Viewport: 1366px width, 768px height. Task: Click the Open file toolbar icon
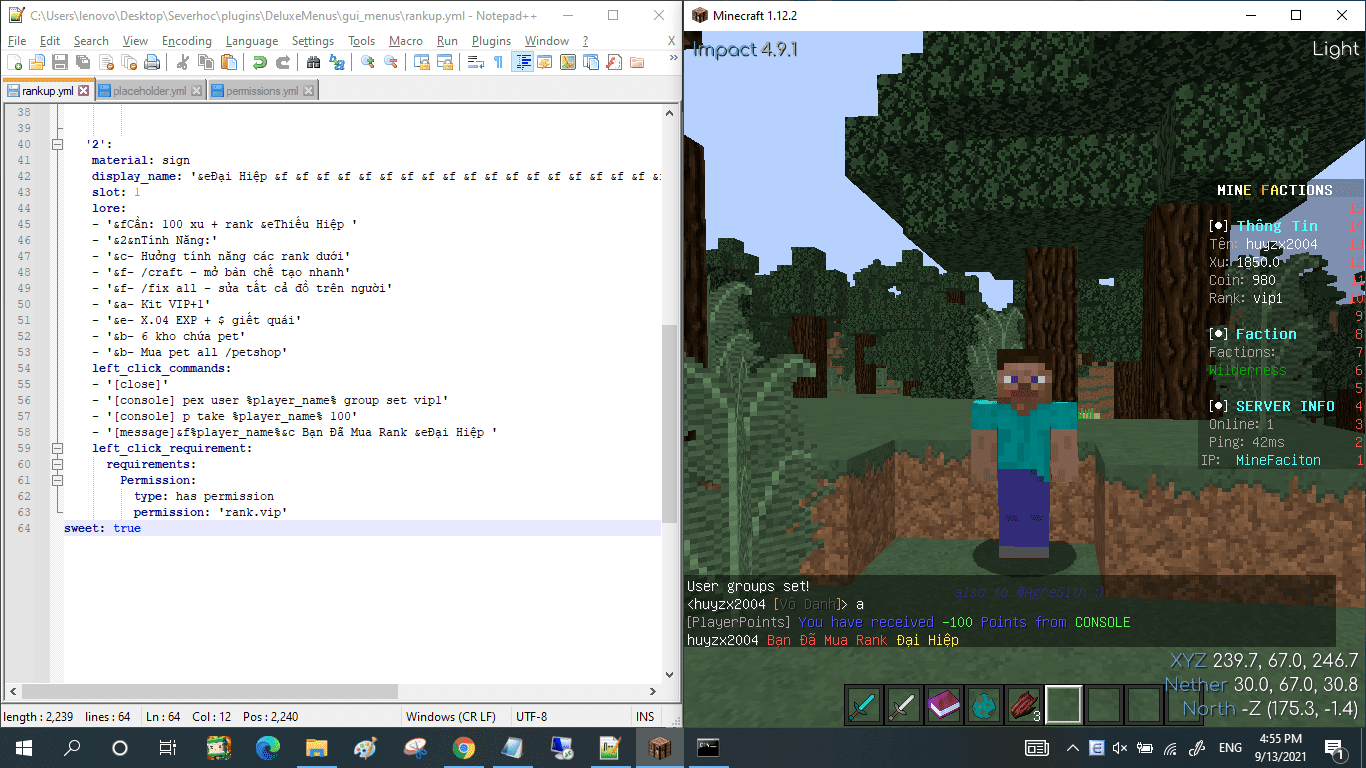click(x=37, y=62)
